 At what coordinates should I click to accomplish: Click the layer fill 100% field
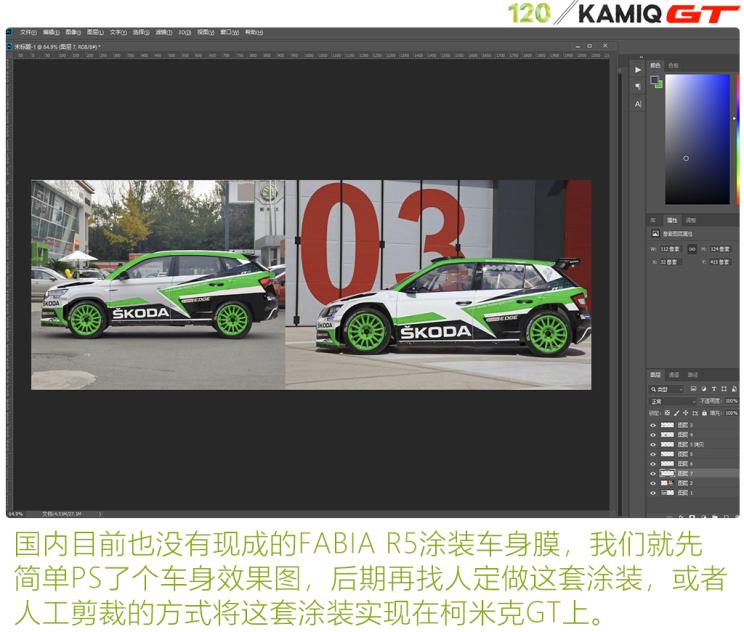pyautogui.click(x=731, y=413)
